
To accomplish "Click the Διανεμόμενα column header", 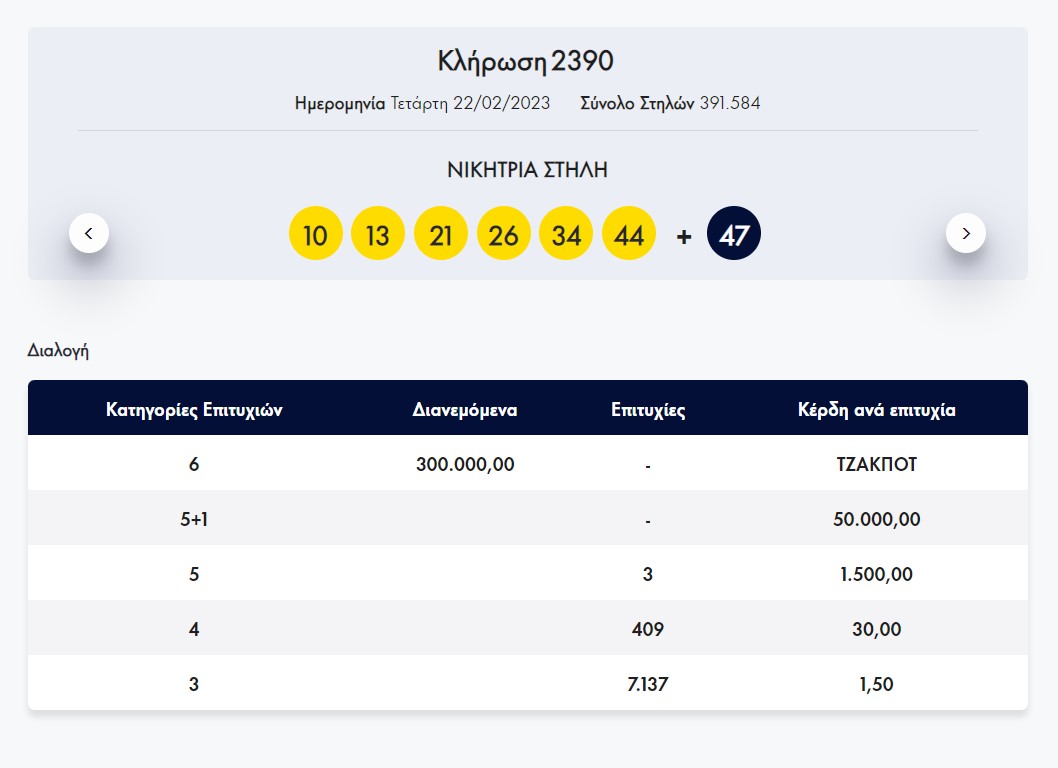I will (x=464, y=409).
